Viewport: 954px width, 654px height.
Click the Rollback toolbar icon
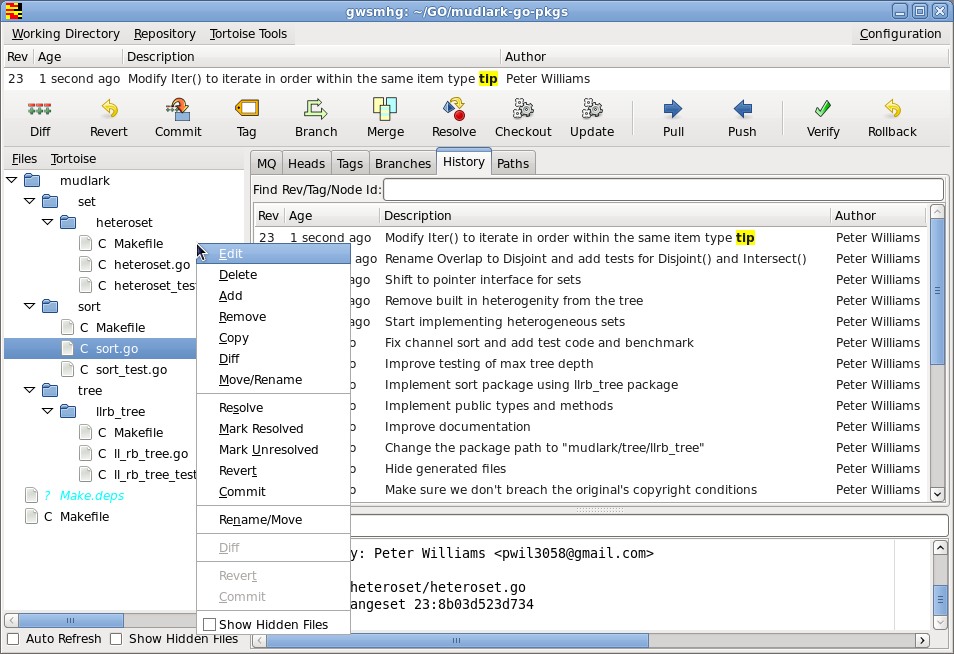pos(892,109)
